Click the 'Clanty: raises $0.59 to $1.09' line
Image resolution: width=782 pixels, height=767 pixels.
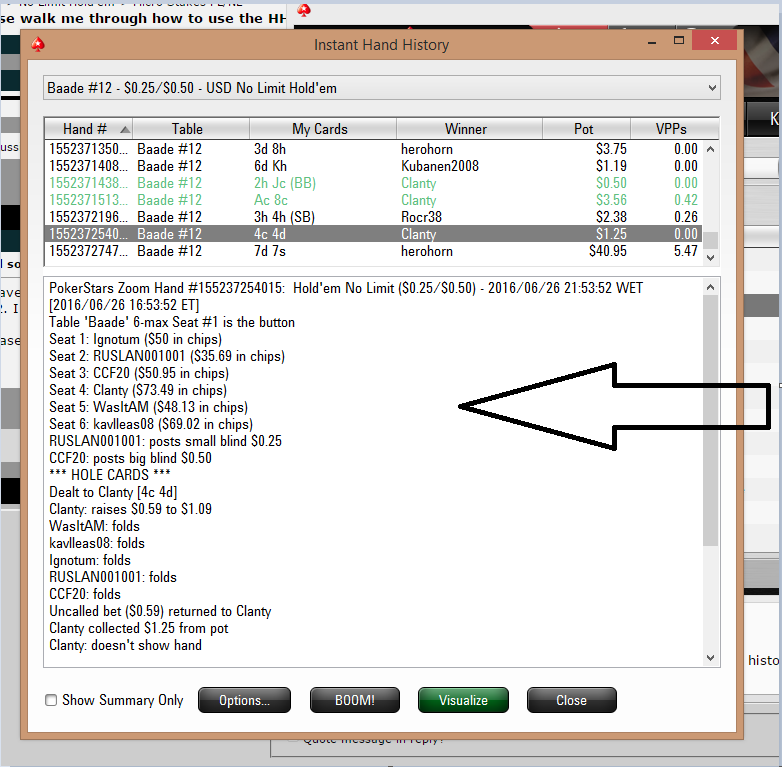point(131,509)
